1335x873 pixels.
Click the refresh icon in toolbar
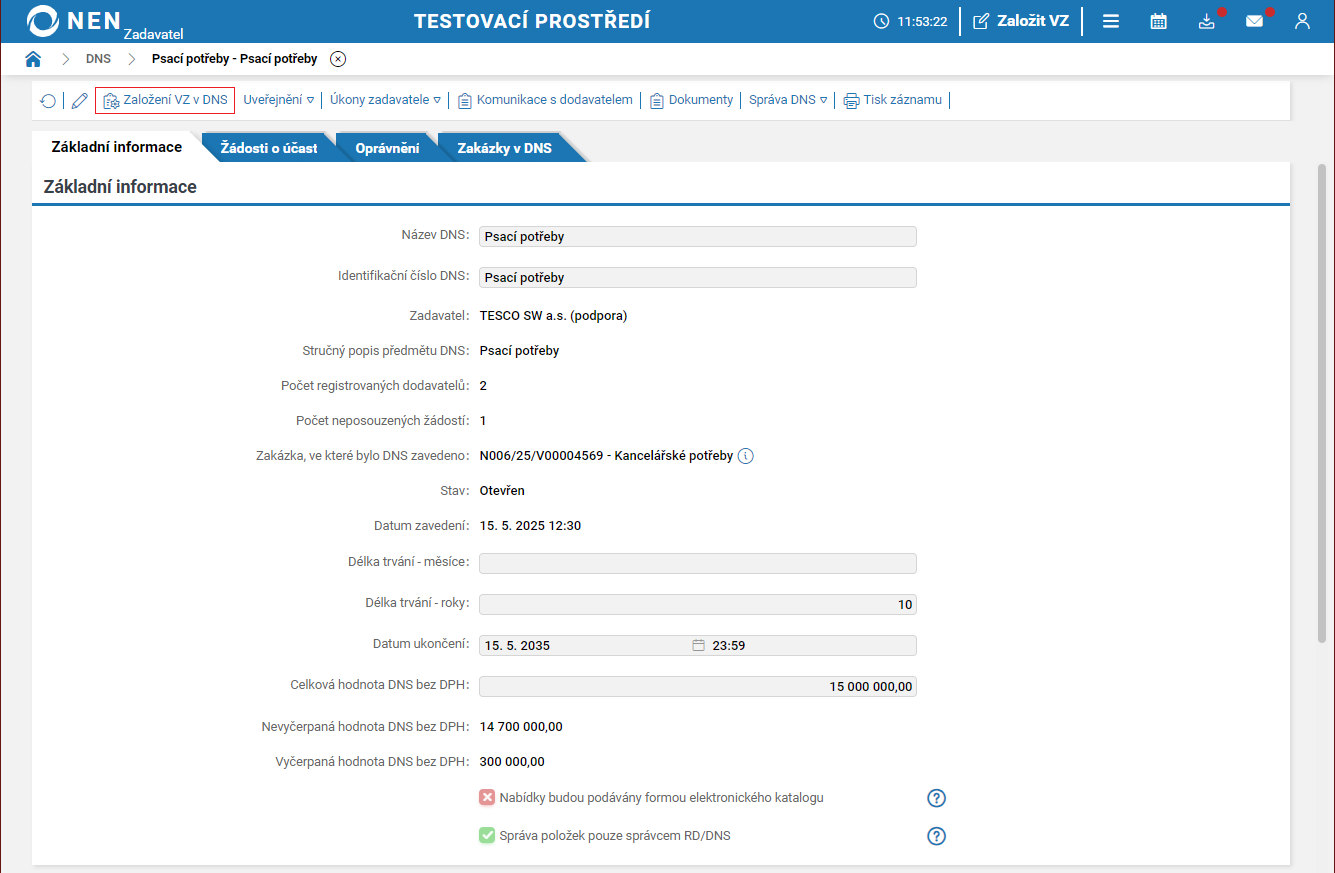point(48,101)
